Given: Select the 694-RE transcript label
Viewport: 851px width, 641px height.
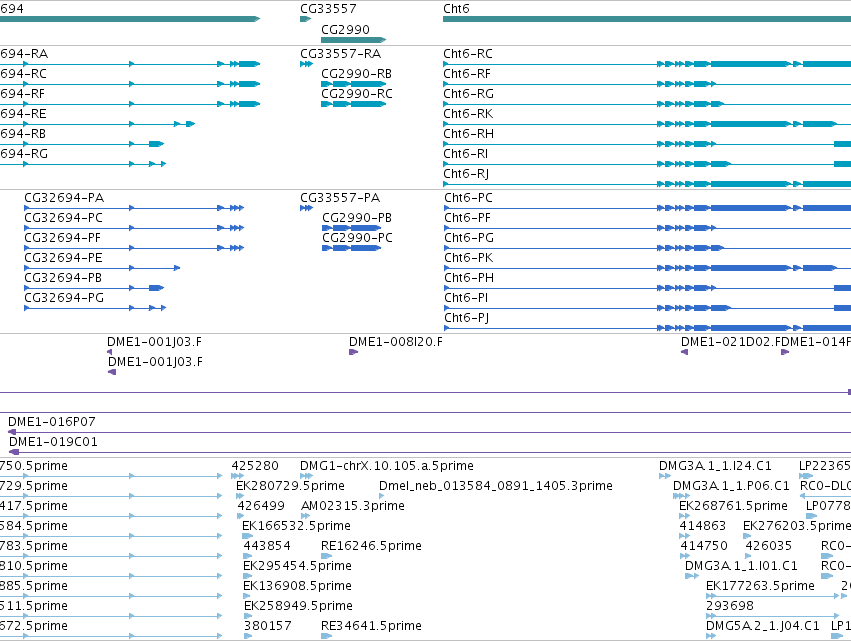Looking at the screenshot, I should (x=23, y=114).
